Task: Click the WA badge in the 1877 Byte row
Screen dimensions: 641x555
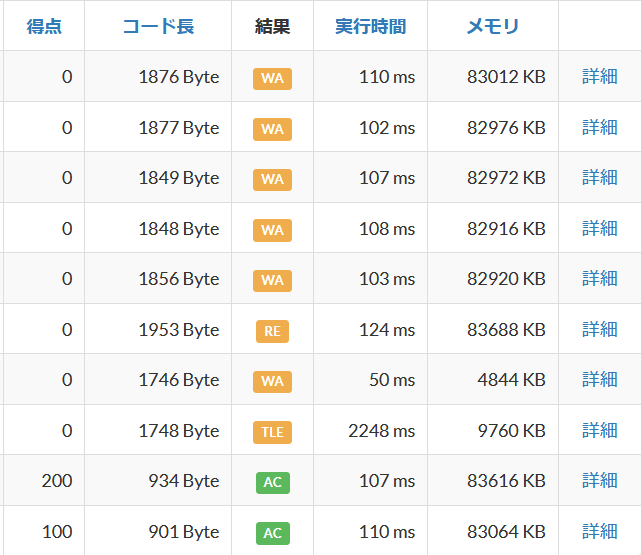Action: pyautogui.click(x=272, y=129)
